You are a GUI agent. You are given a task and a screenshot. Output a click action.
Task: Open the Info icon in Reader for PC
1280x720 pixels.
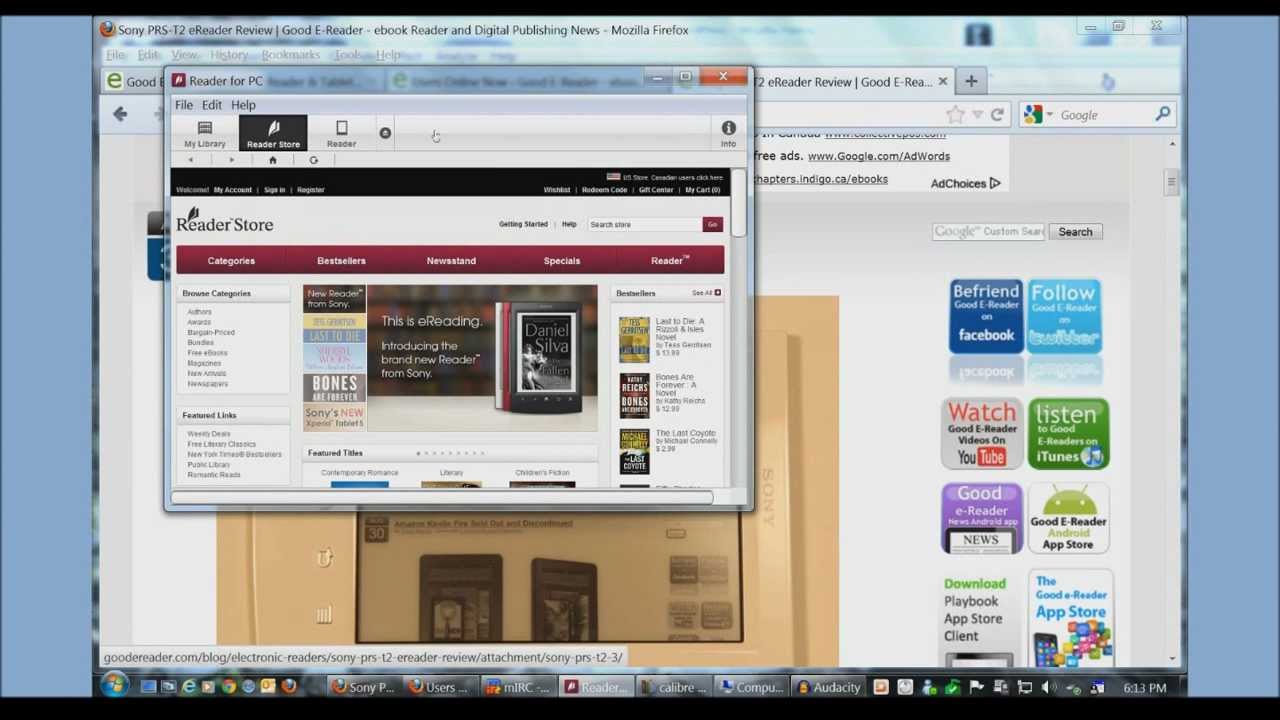[728, 133]
